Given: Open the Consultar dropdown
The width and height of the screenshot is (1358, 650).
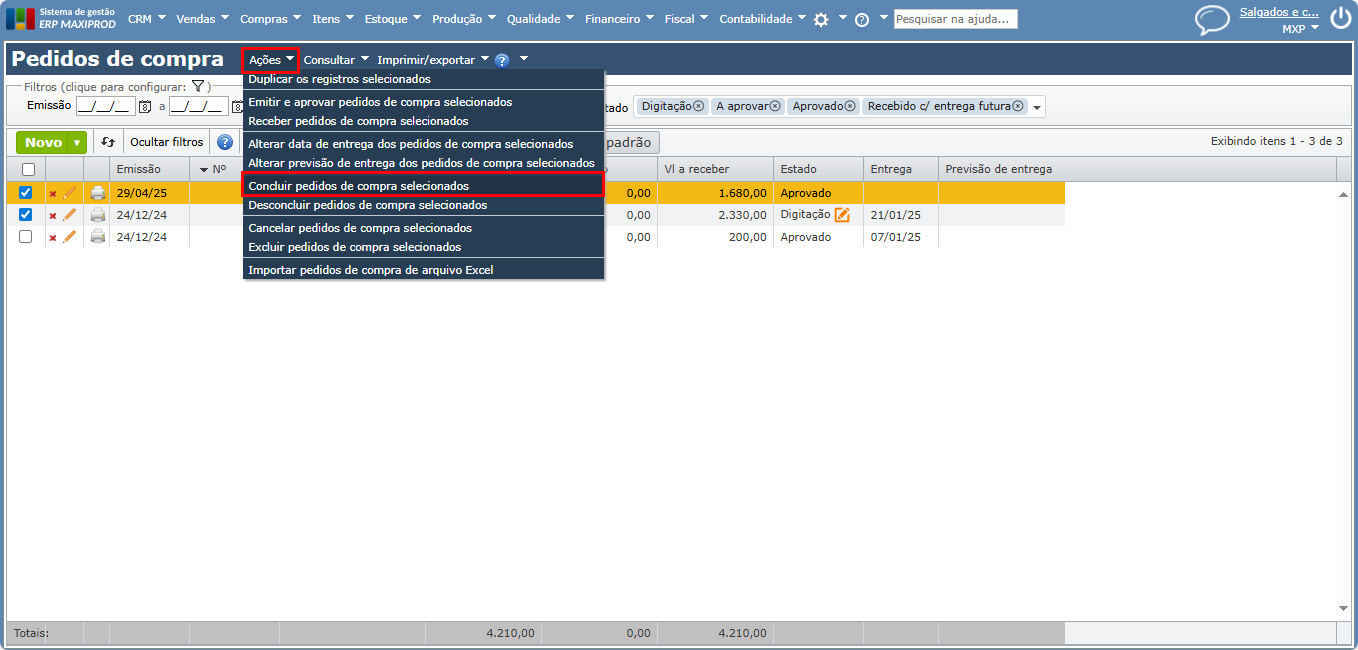Looking at the screenshot, I should [336, 60].
